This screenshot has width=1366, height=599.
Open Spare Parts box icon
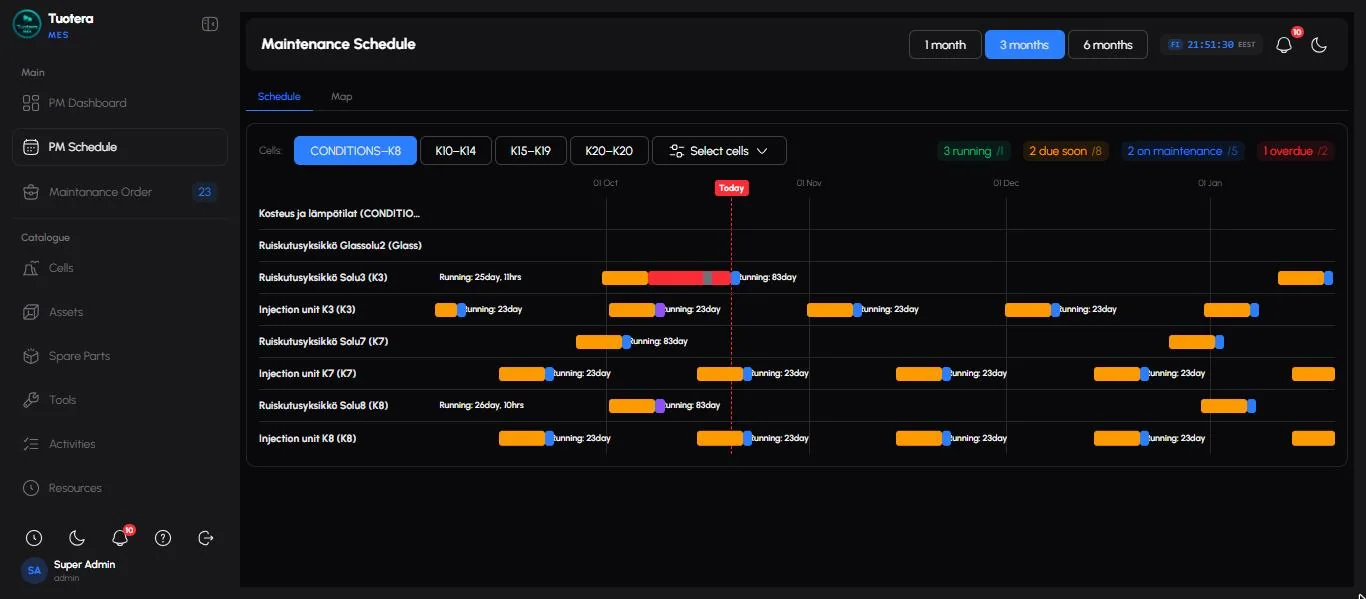pyautogui.click(x=31, y=356)
